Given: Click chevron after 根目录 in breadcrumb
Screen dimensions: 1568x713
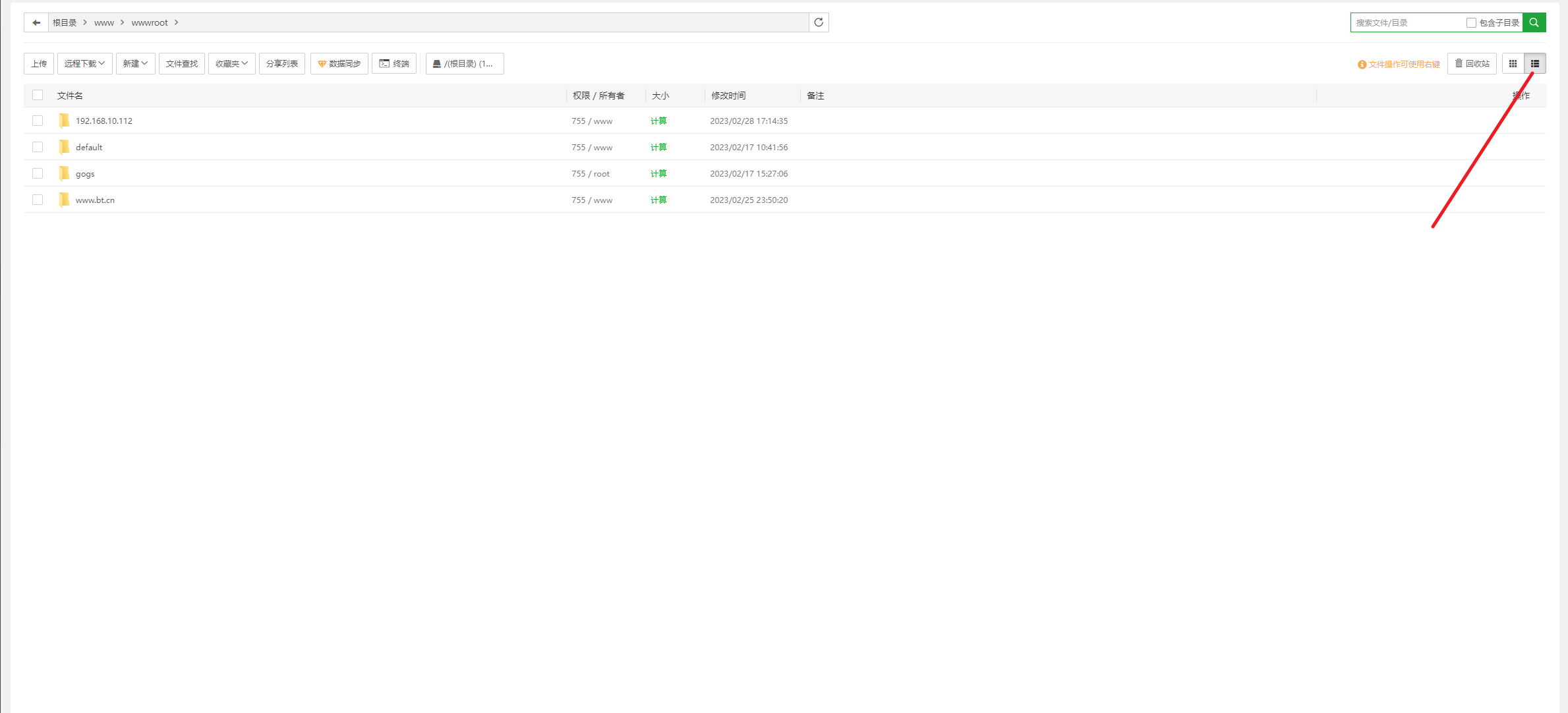Looking at the screenshot, I should (85, 22).
